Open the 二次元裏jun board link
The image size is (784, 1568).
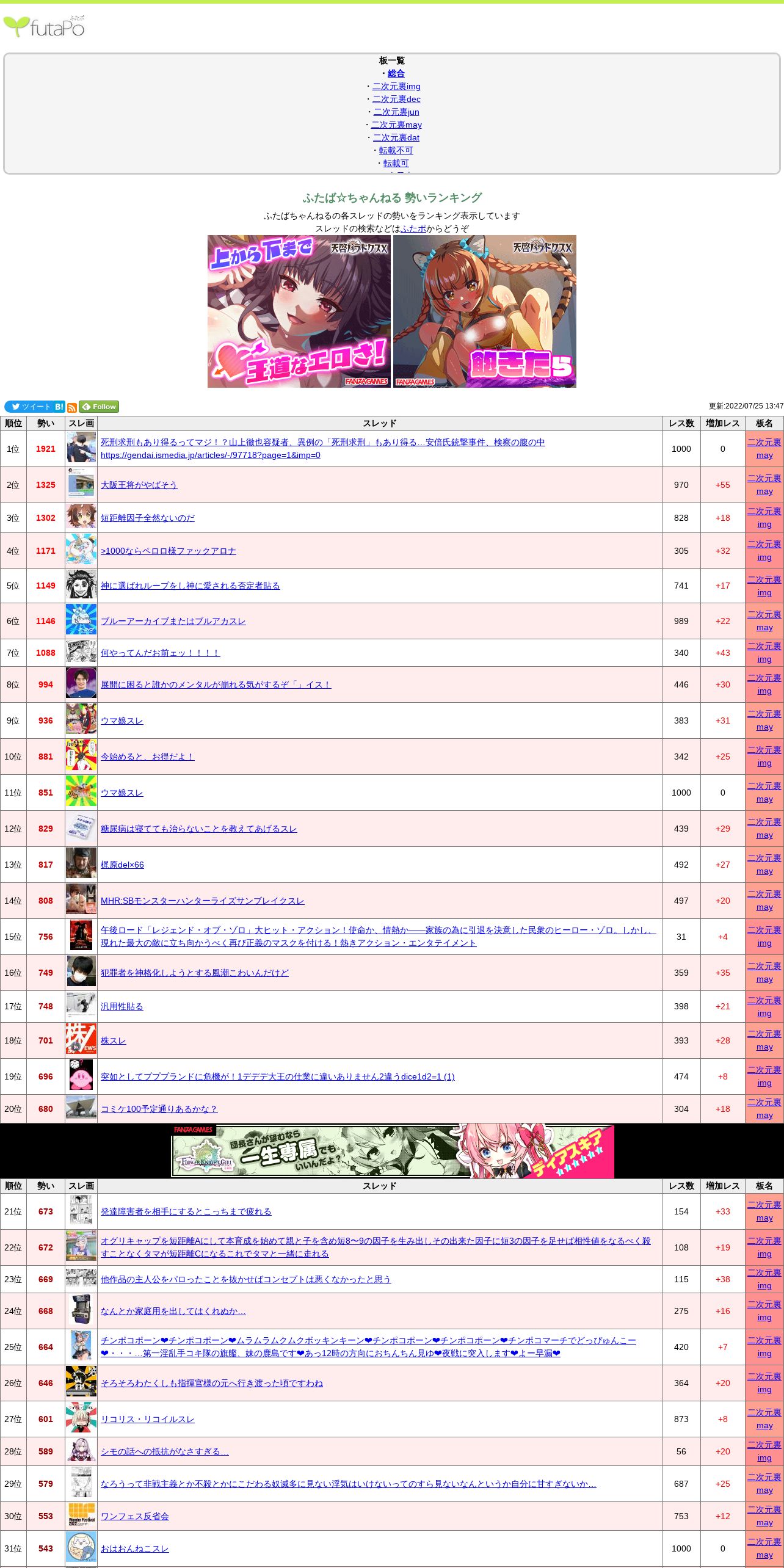pos(396,112)
